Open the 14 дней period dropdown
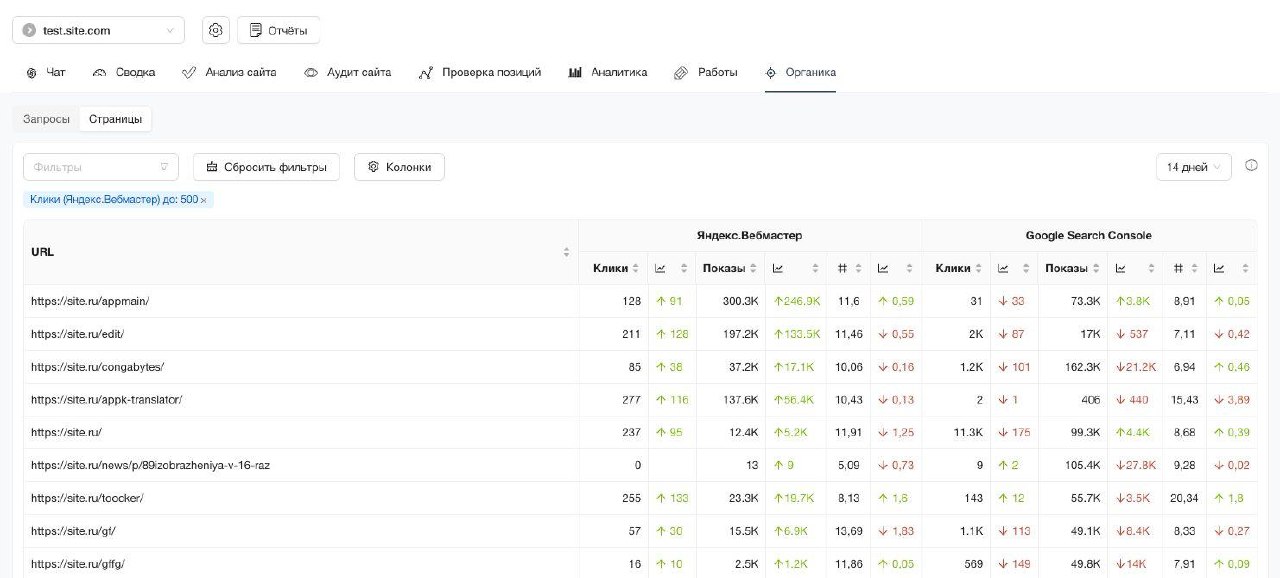Image resolution: width=1280 pixels, height=578 pixels. click(x=1193, y=167)
